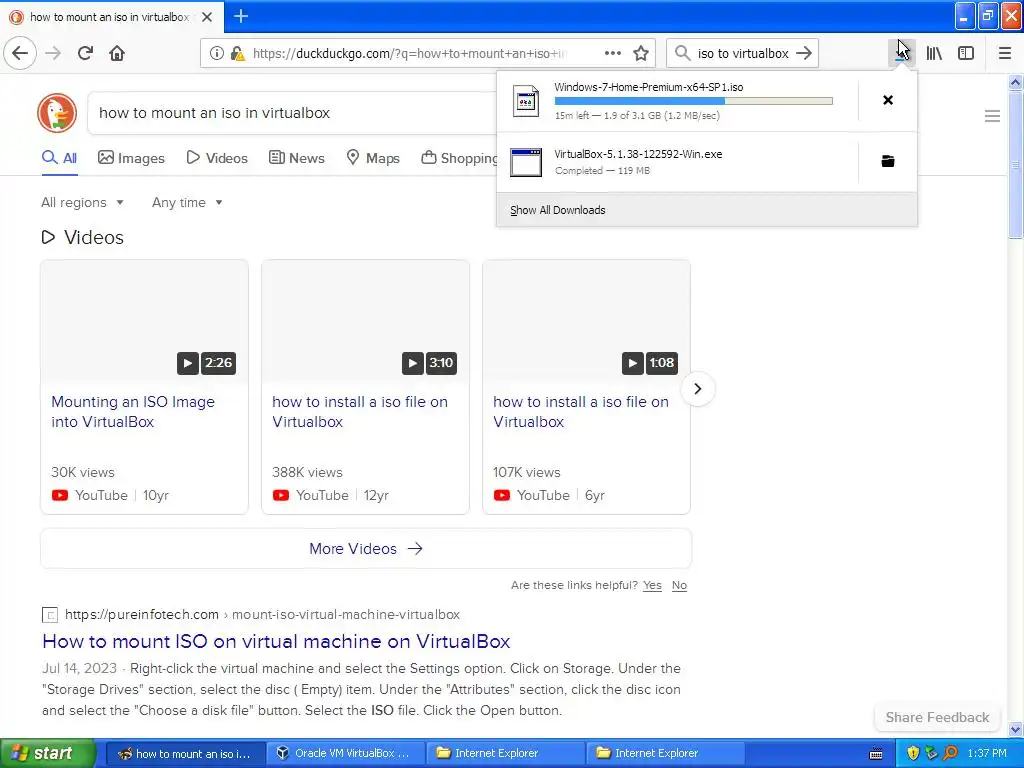Answer Yes to links helpful question
Image resolution: width=1024 pixels, height=768 pixels.
652,585
